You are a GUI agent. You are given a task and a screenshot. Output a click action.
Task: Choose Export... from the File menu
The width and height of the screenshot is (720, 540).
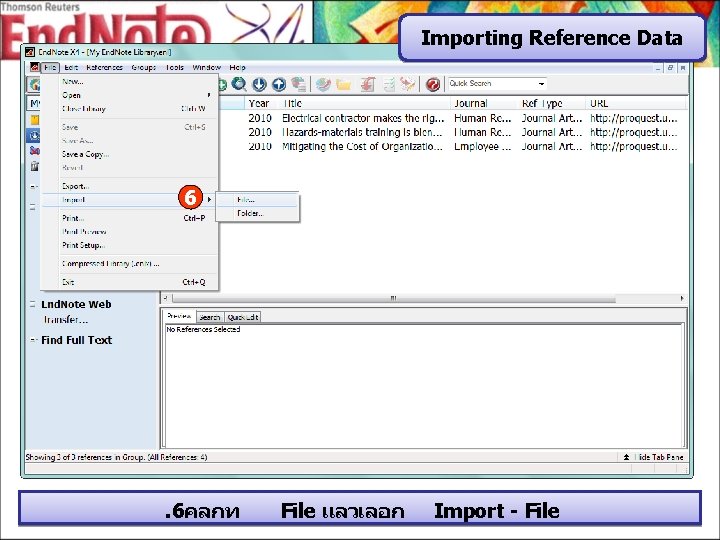pyautogui.click(x=129, y=186)
